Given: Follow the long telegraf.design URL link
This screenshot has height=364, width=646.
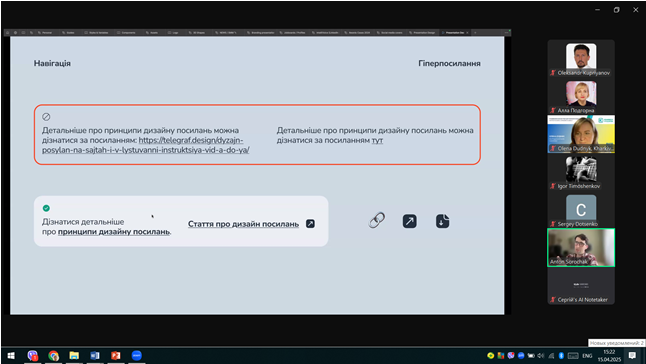Looking at the screenshot, I should (x=146, y=145).
